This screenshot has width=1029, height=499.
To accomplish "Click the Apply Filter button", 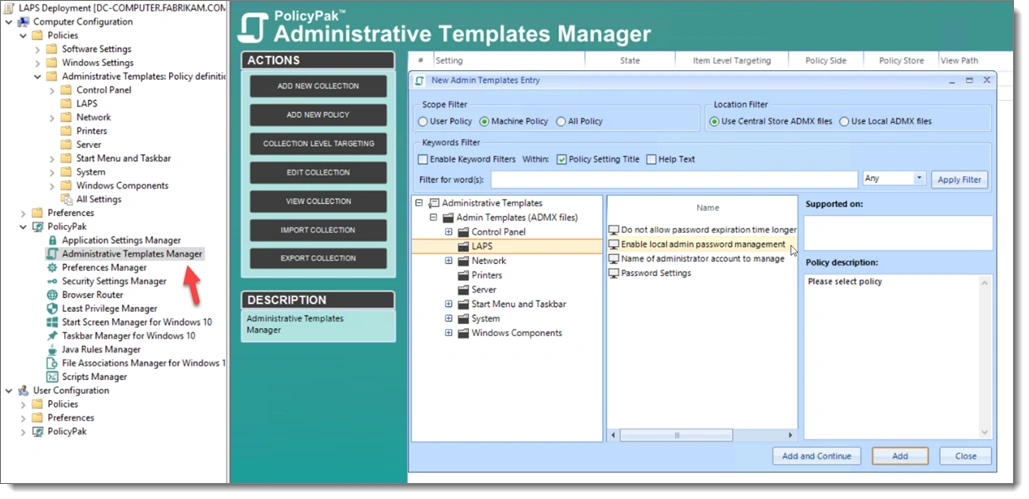I will tap(959, 179).
